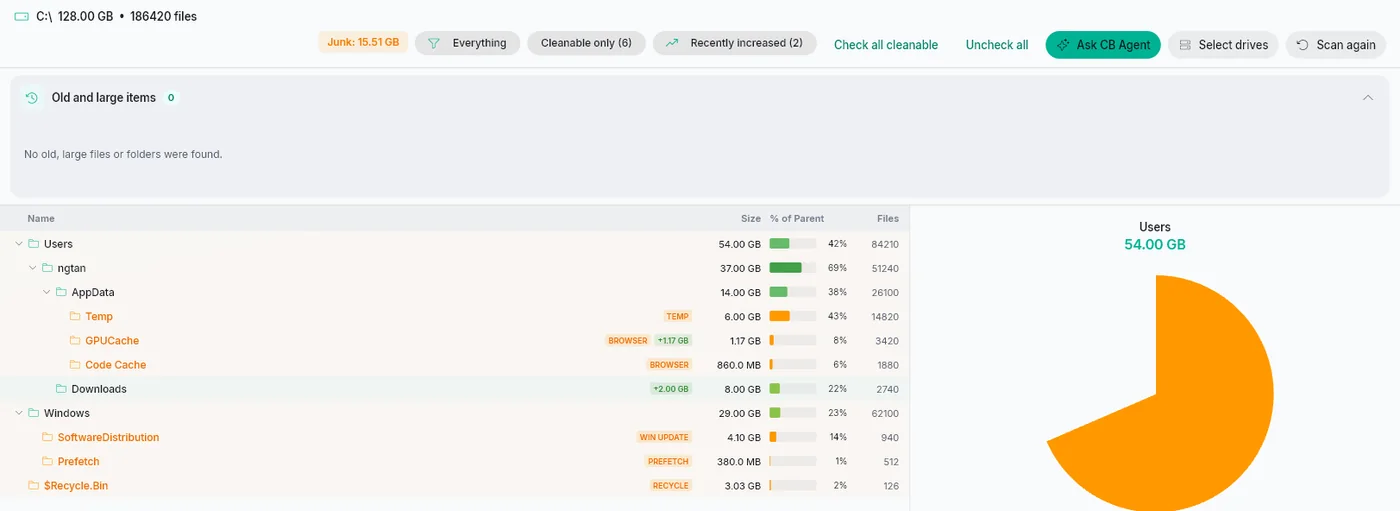Click the Downloads folder icon

point(62,389)
